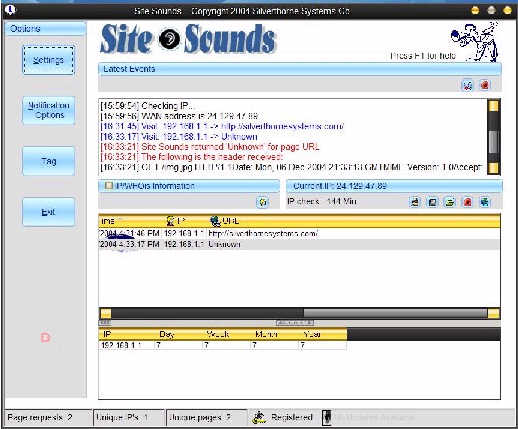Click the app icon in the title bar

pos(11,10)
